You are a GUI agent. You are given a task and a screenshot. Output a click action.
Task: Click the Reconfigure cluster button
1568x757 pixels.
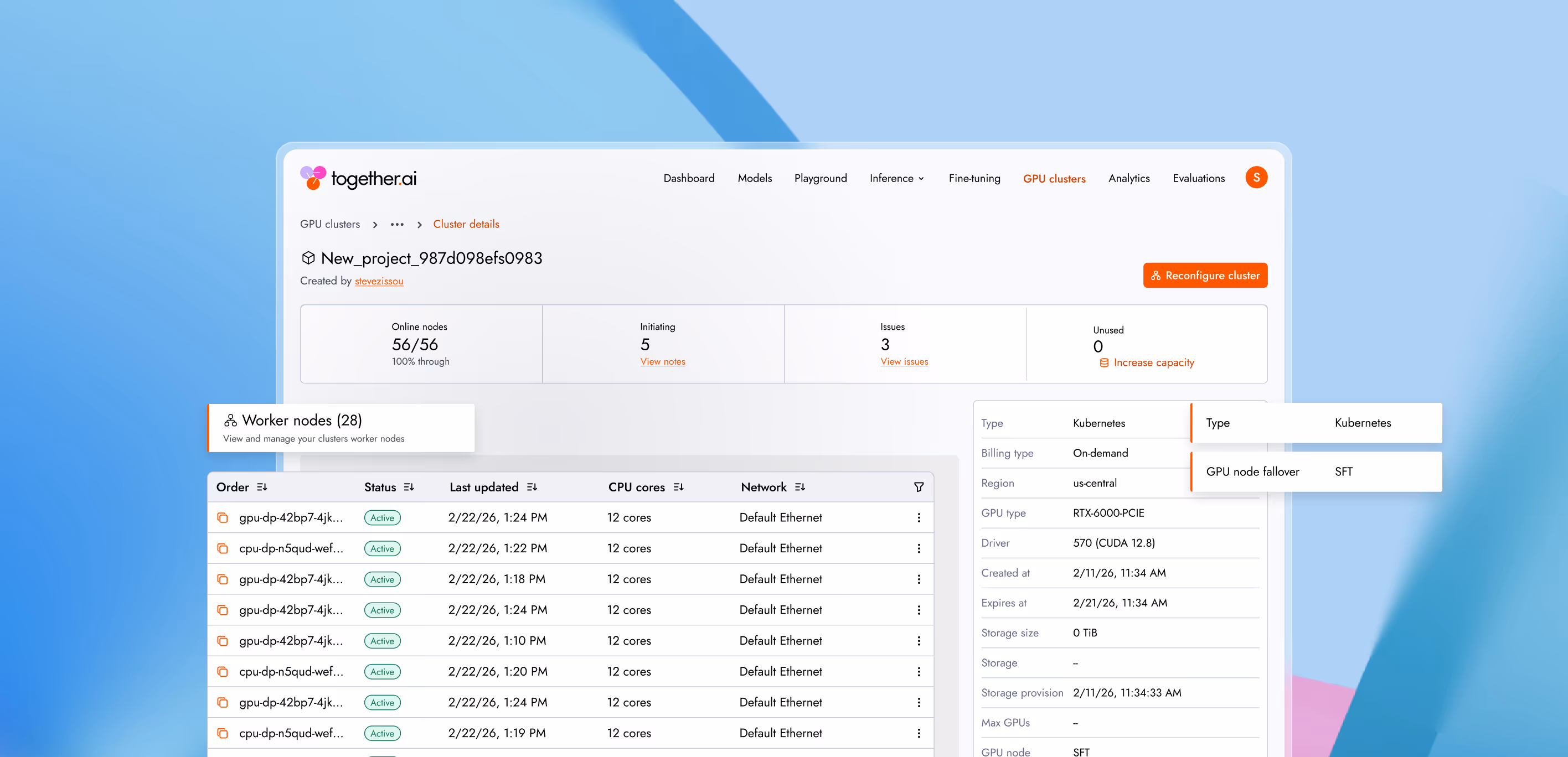pos(1205,276)
